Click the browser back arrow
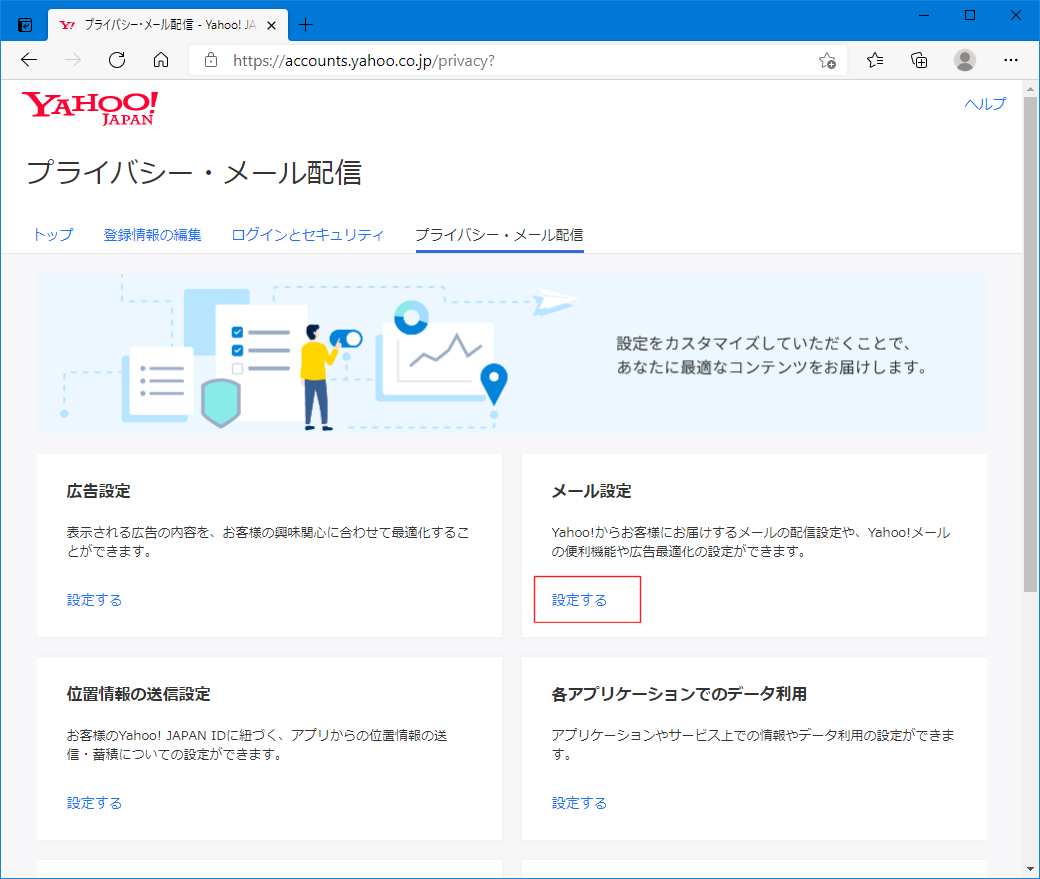Image resolution: width=1040 pixels, height=879 pixels. [29, 60]
